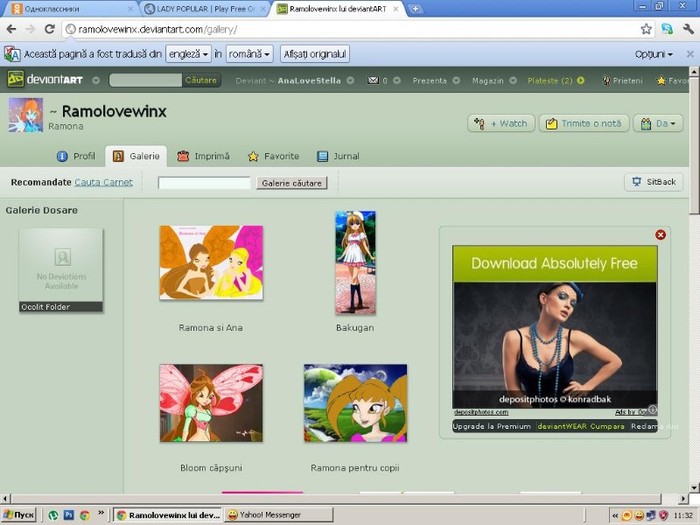Open a new browser tab
The width and height of the screenshot is (700, 525).
pyautogui.click(x=415, y=9)
